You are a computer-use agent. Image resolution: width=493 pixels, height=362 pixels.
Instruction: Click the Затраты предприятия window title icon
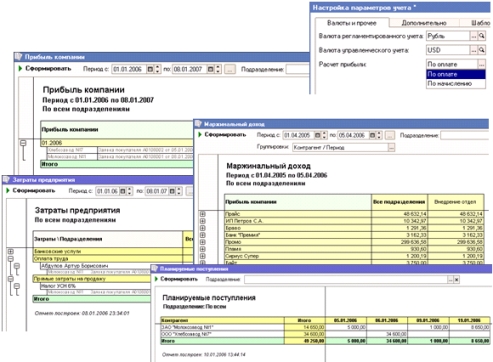pos(7,180)
